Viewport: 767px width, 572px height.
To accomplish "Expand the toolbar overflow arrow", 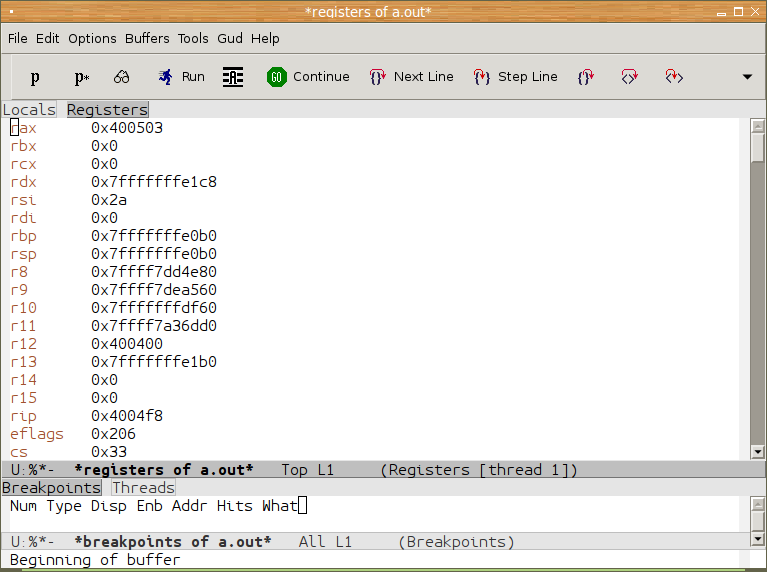I will coord(747,77).
